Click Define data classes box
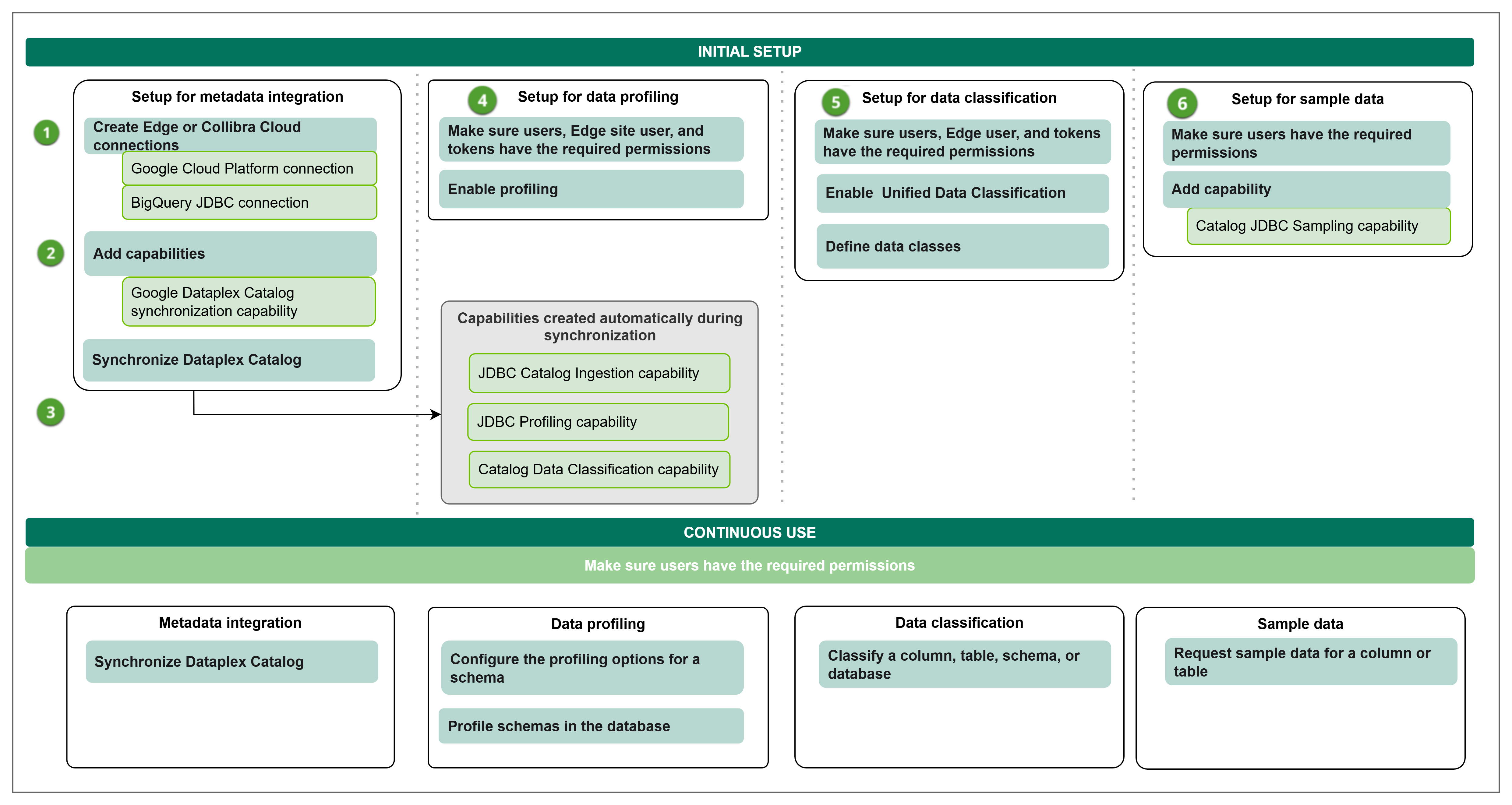The image size is (1512, 805). (x=962, y=246)
